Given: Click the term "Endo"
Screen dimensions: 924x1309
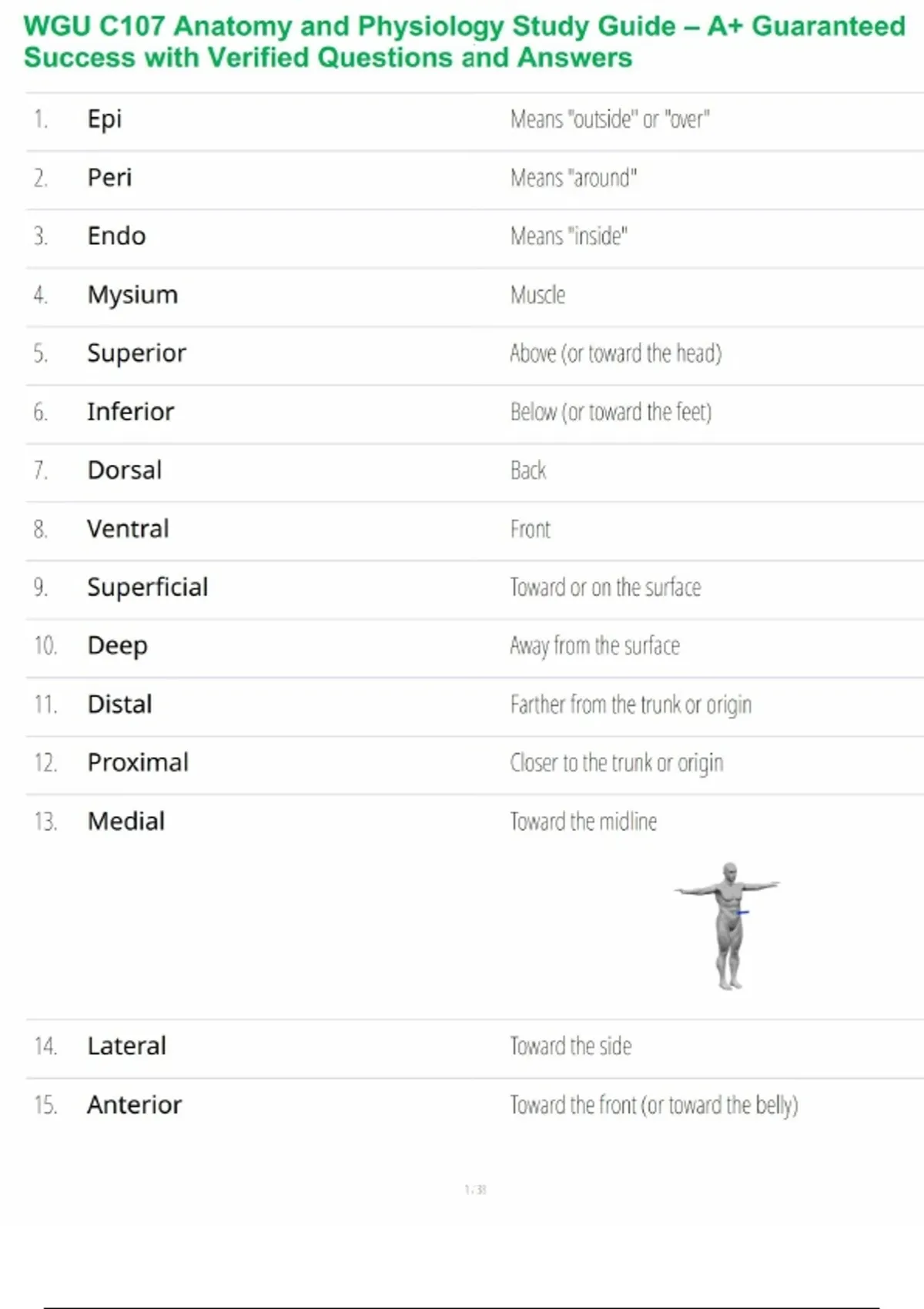Looking at the screenshot, I should pos(116,236).
